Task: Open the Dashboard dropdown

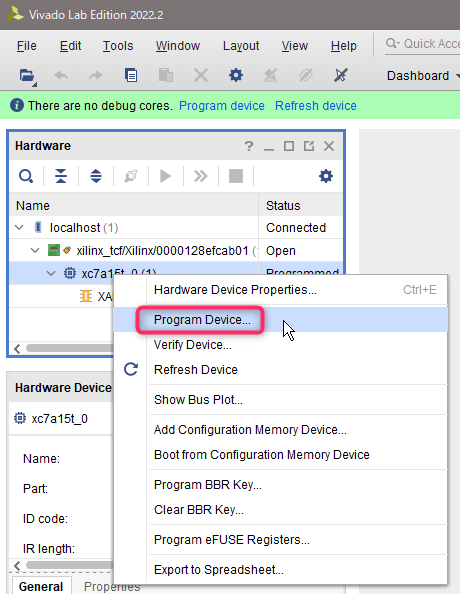Action: point(422,76)
